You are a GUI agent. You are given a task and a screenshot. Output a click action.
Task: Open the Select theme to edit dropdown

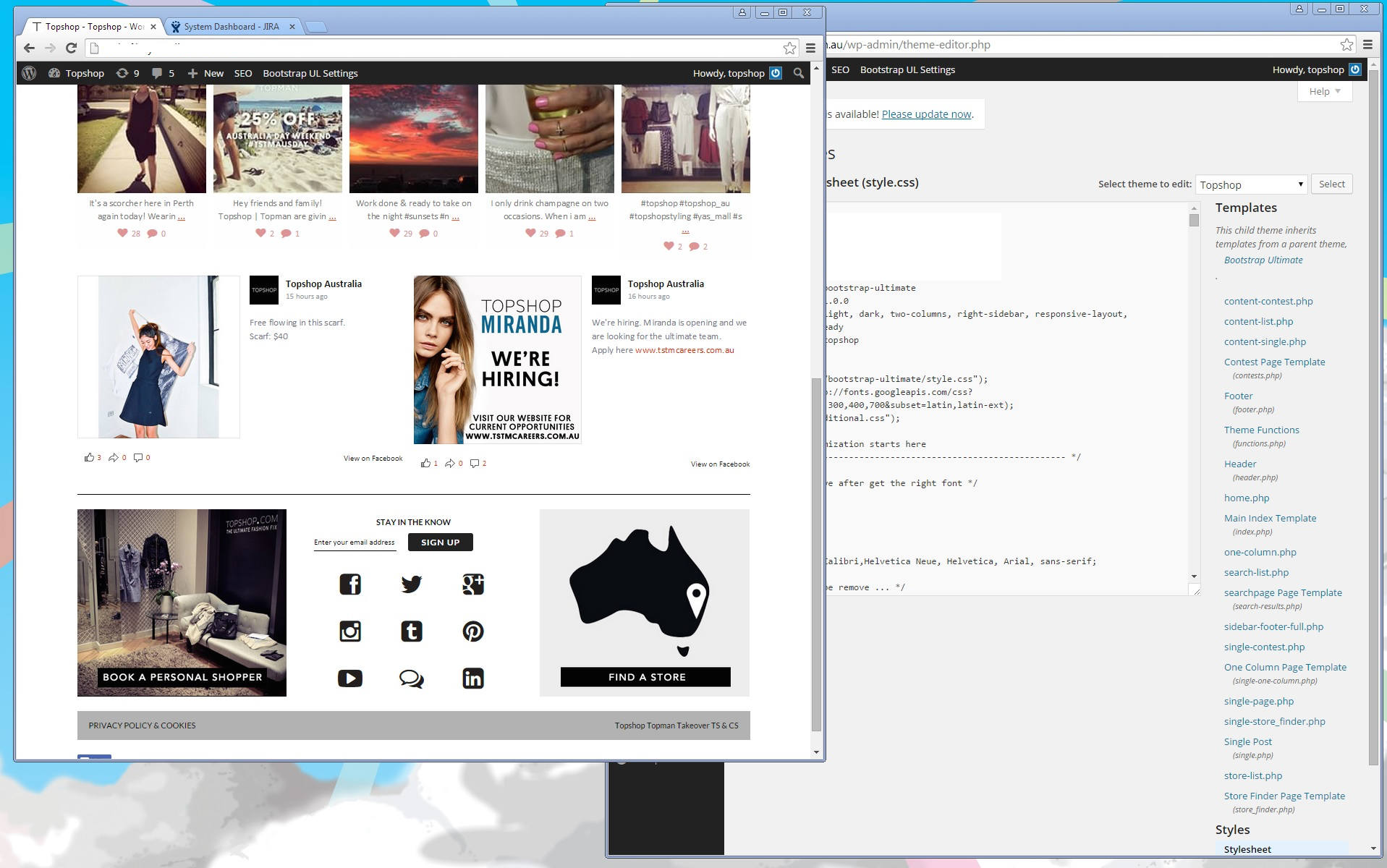point(1251,184)
